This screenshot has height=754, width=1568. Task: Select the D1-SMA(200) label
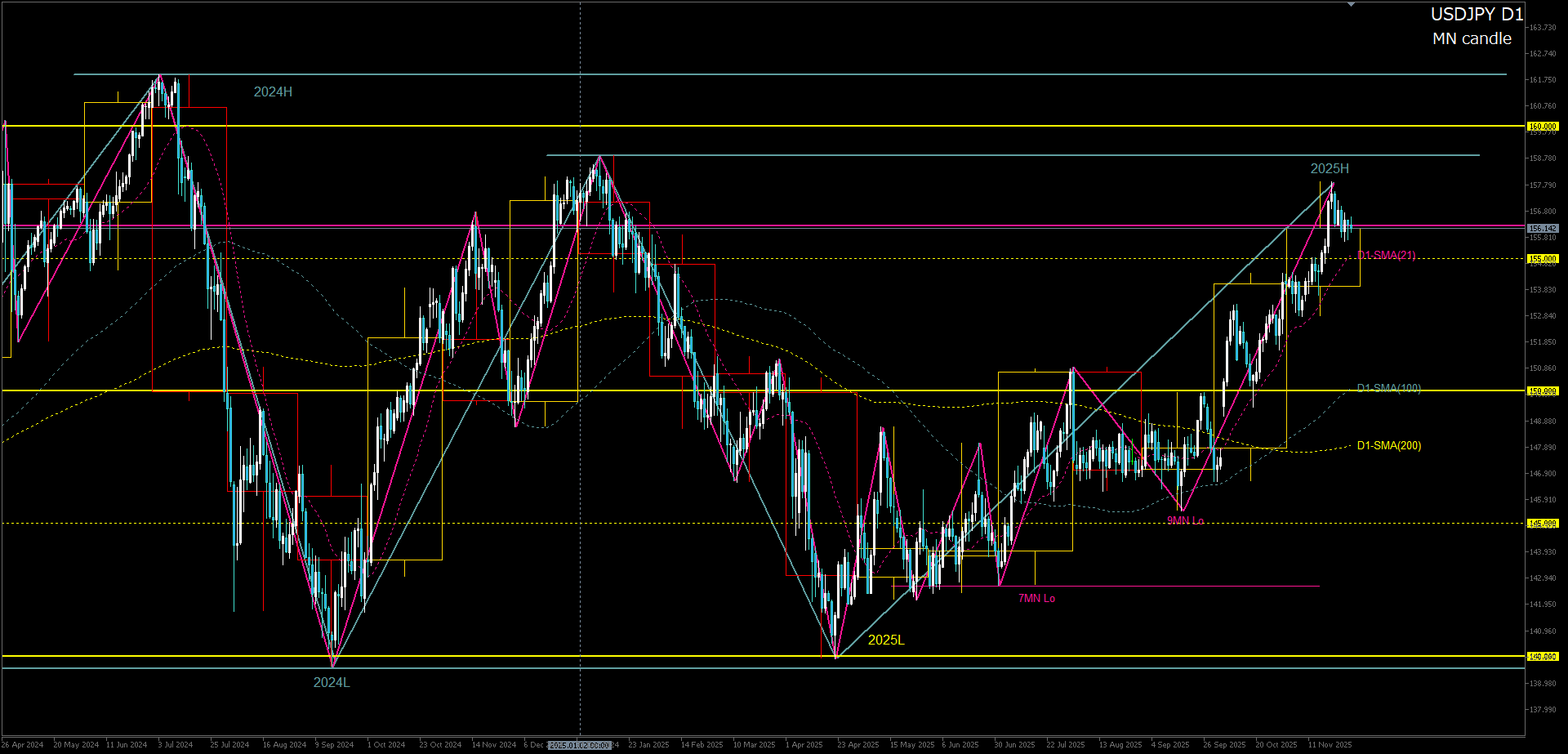pyautogui.click(x=1388, y=446)
